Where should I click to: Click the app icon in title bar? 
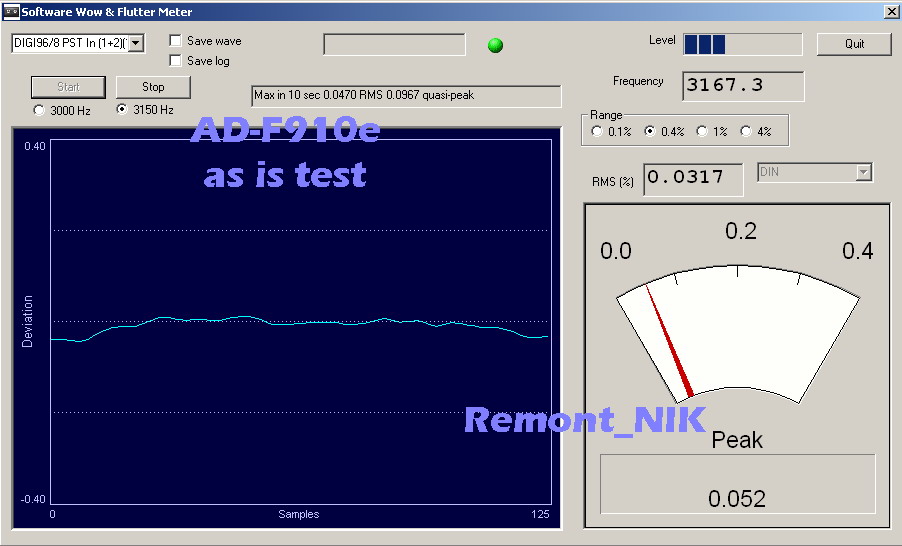click(10, 11)
